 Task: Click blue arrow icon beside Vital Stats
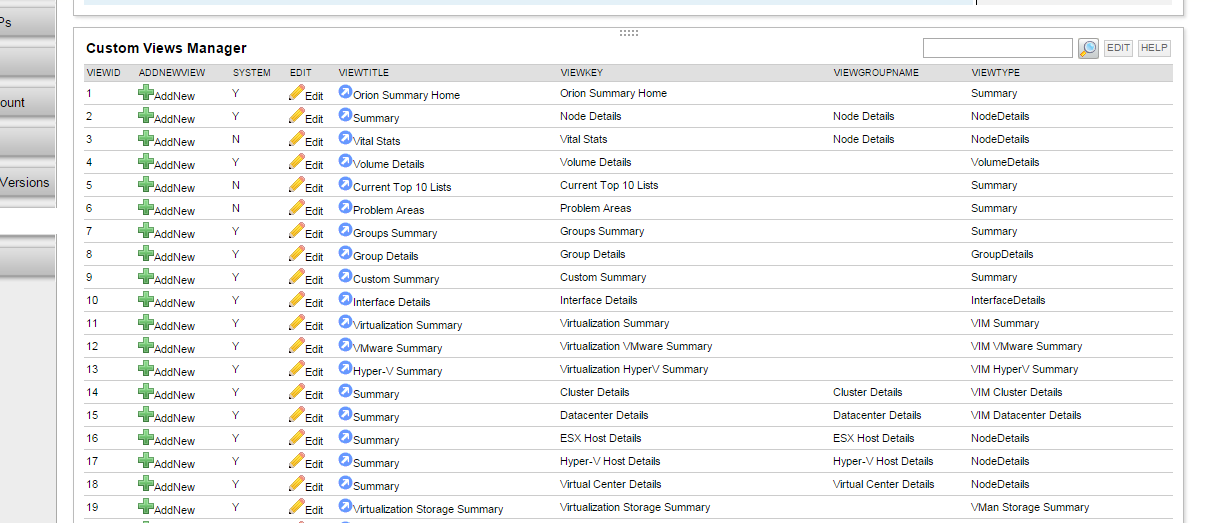point(346,138)
